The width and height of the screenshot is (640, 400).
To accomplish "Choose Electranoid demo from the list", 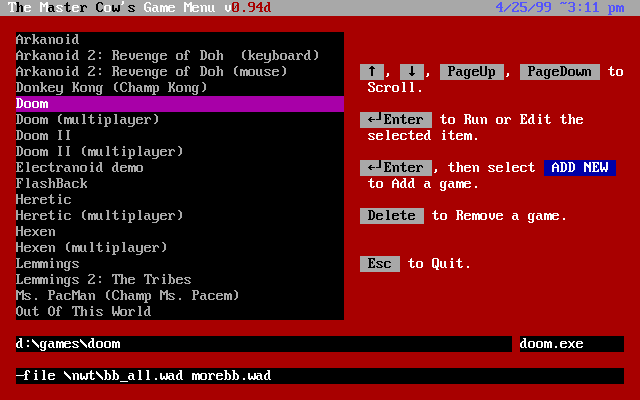I will [180, 167].
